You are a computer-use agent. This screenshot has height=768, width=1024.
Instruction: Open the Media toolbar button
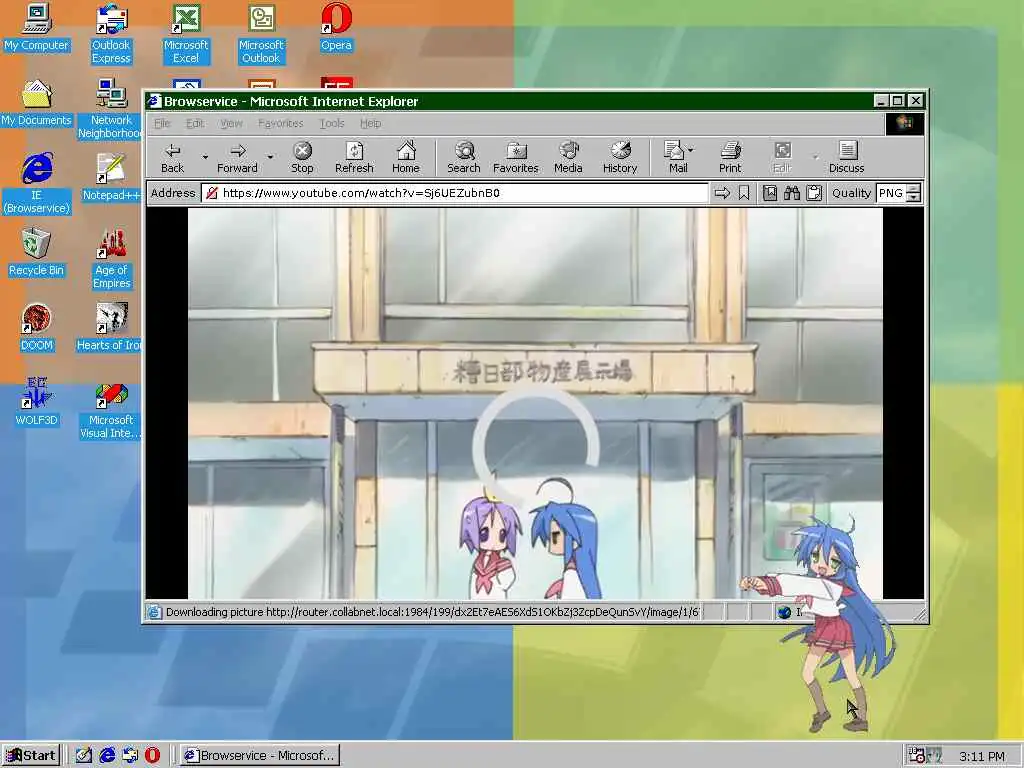point(568,157)
